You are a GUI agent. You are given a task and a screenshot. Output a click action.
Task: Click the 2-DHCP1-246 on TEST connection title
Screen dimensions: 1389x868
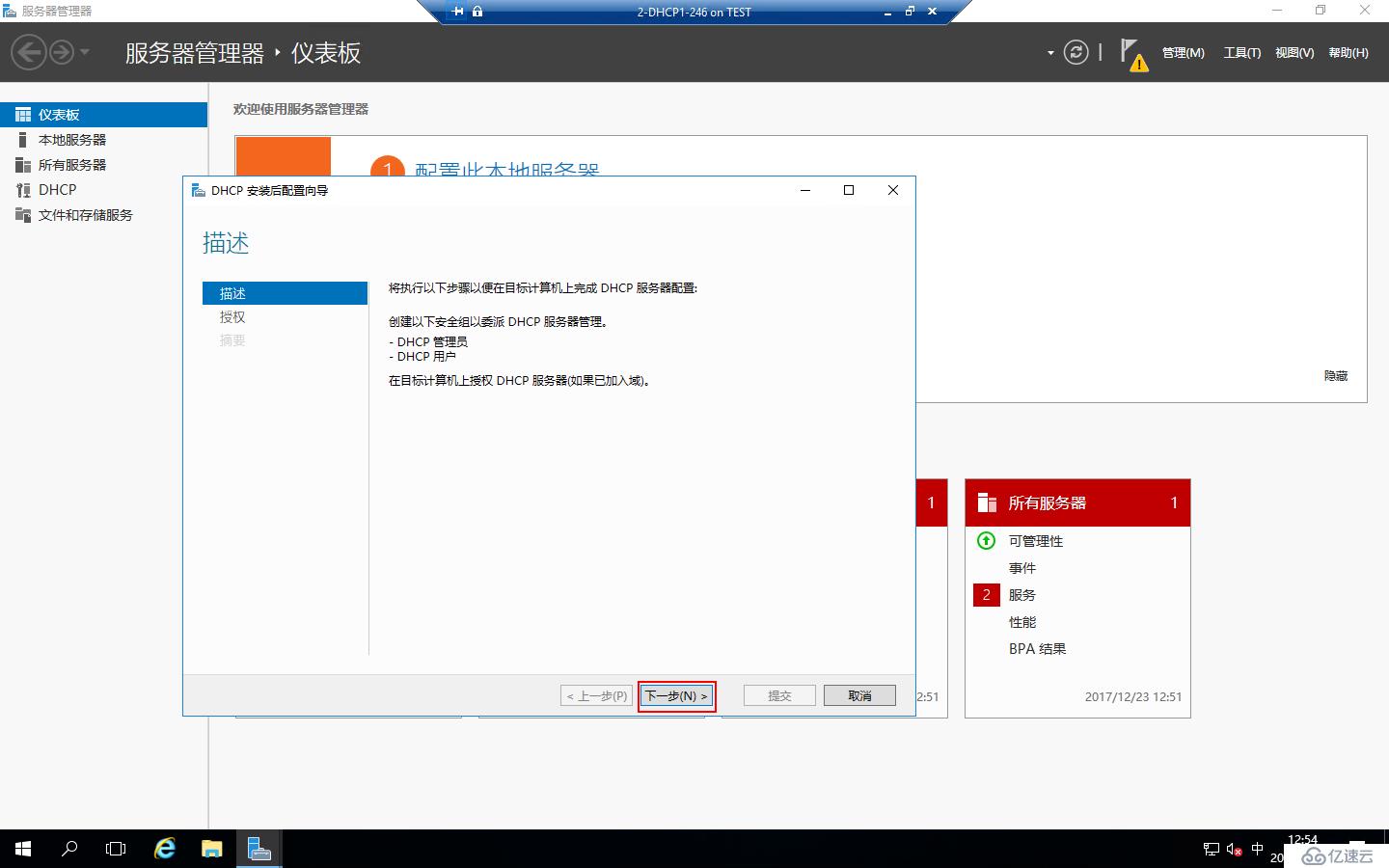point(694,12)
